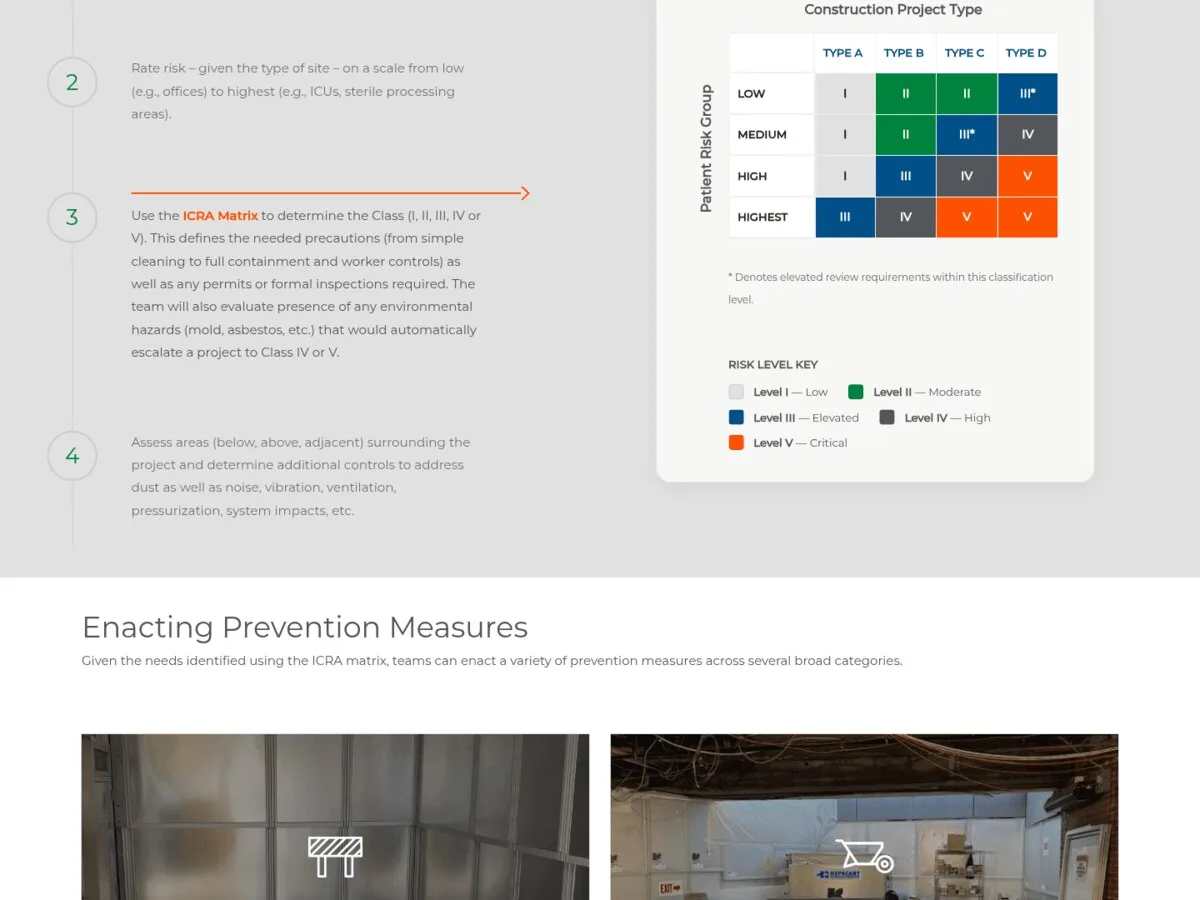This screenshot has width=1200, height=900.
Task: Click the wheelbarrow icon on the right photo
Action: tap(864, 856)
